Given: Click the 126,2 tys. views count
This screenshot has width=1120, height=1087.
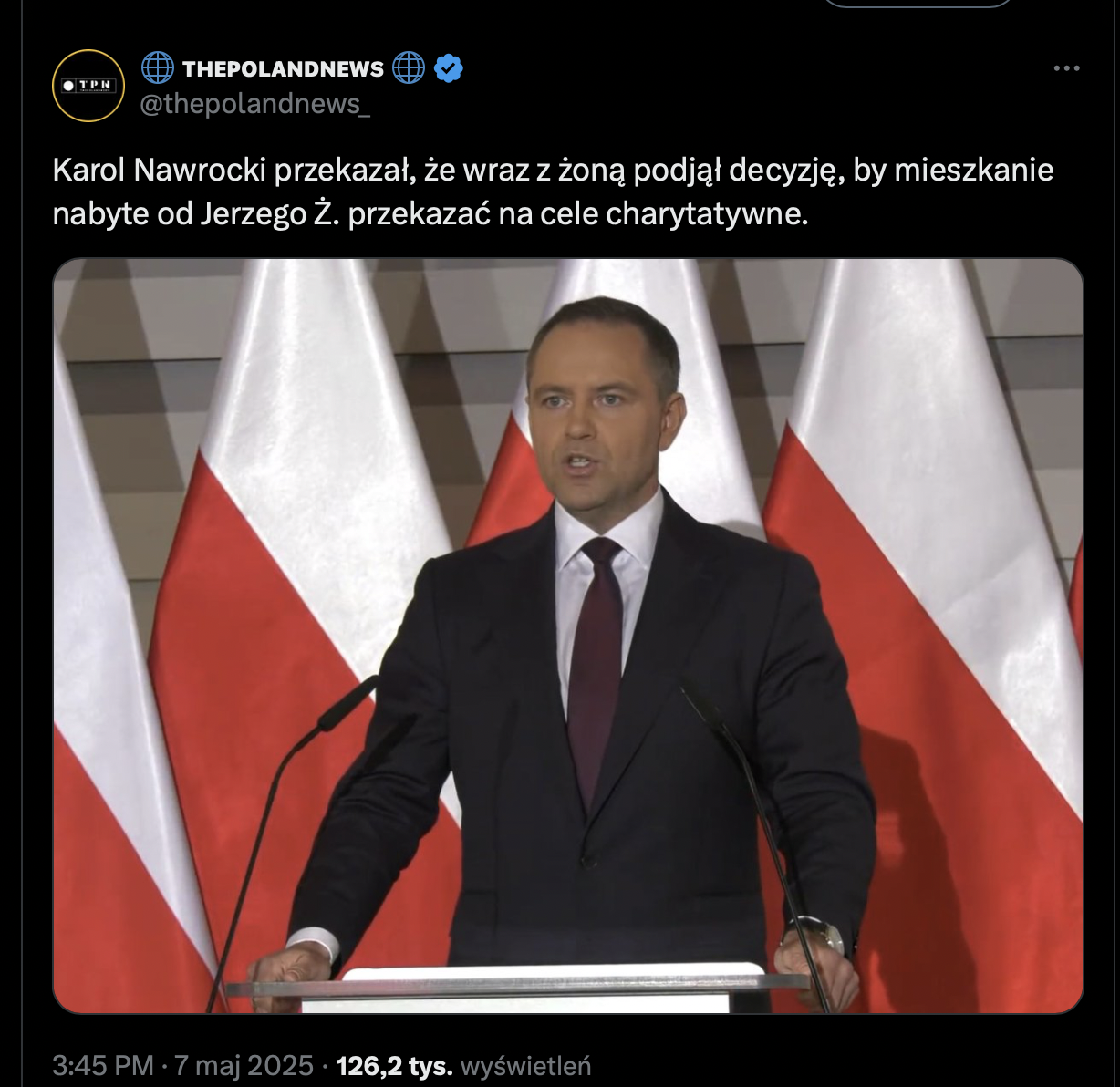Looking at the screenshot, I should (394, 1065).
